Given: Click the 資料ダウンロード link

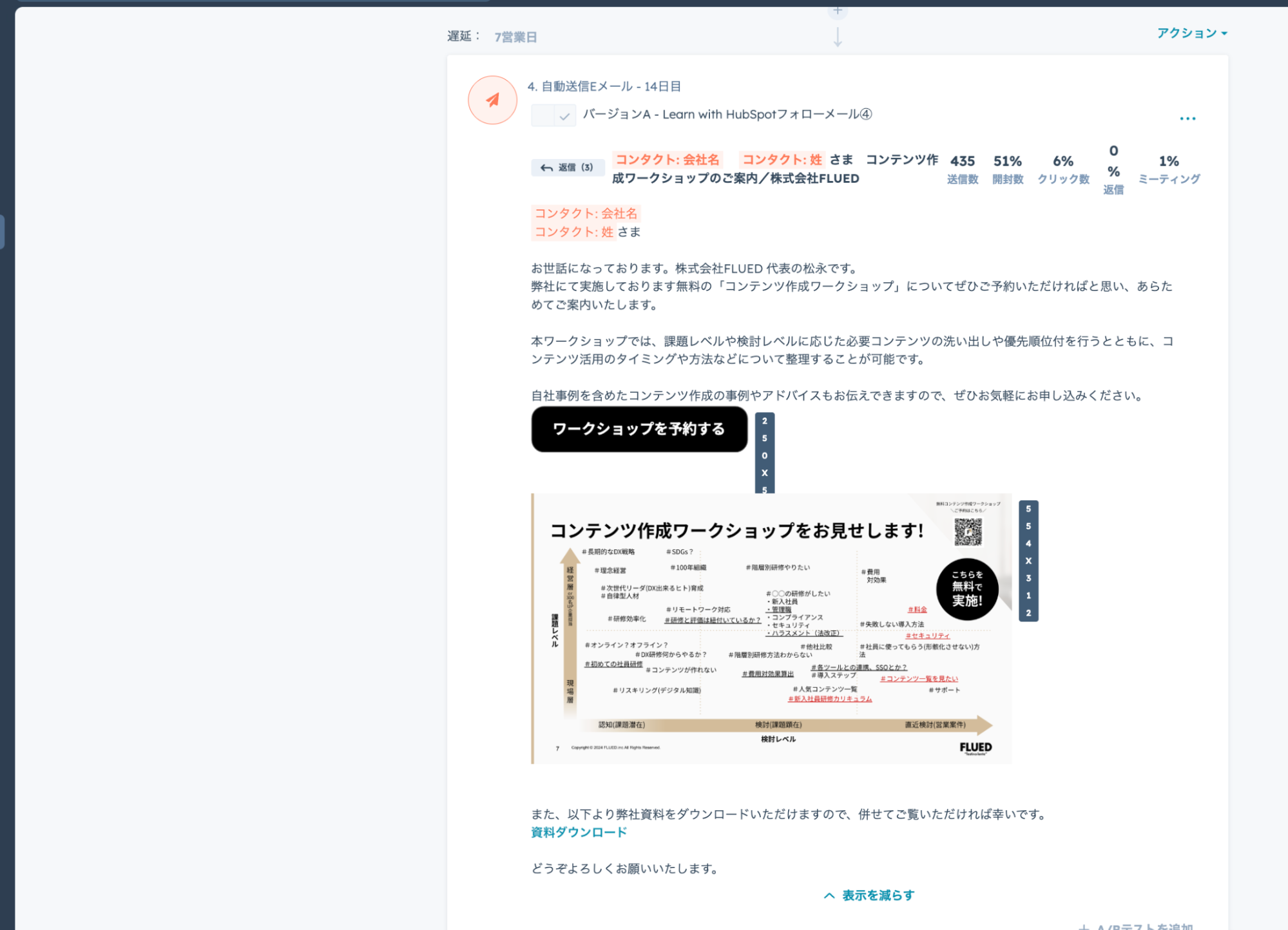Looking at the screenshot, I should 578,832.
